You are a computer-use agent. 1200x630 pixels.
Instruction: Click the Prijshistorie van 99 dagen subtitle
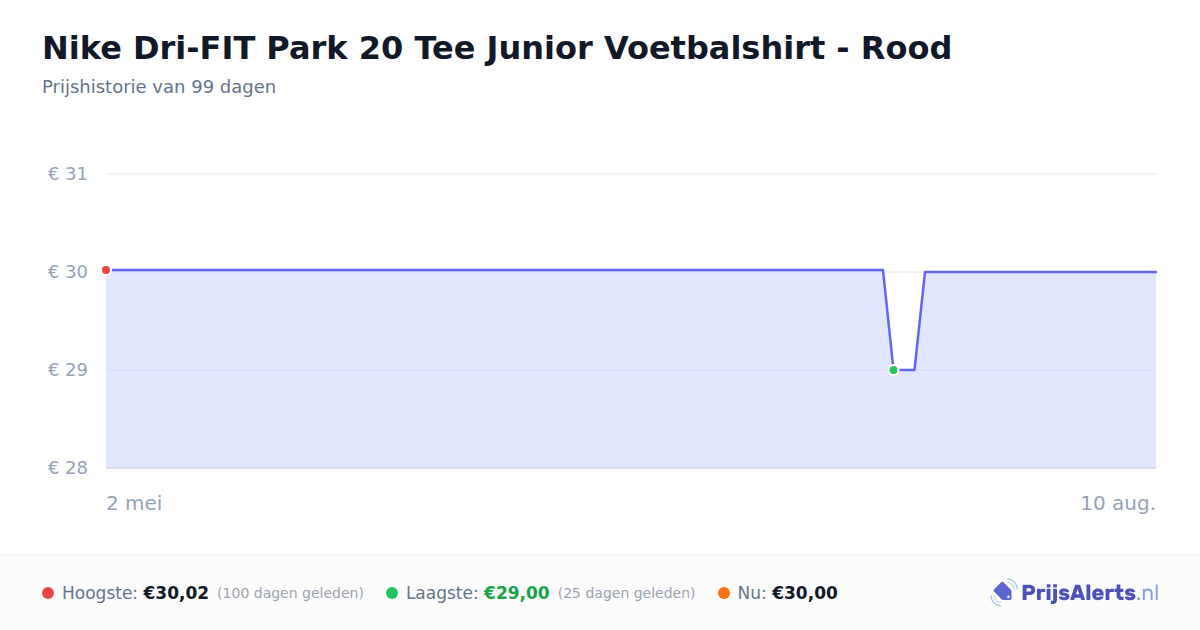[x=159, y=87]
